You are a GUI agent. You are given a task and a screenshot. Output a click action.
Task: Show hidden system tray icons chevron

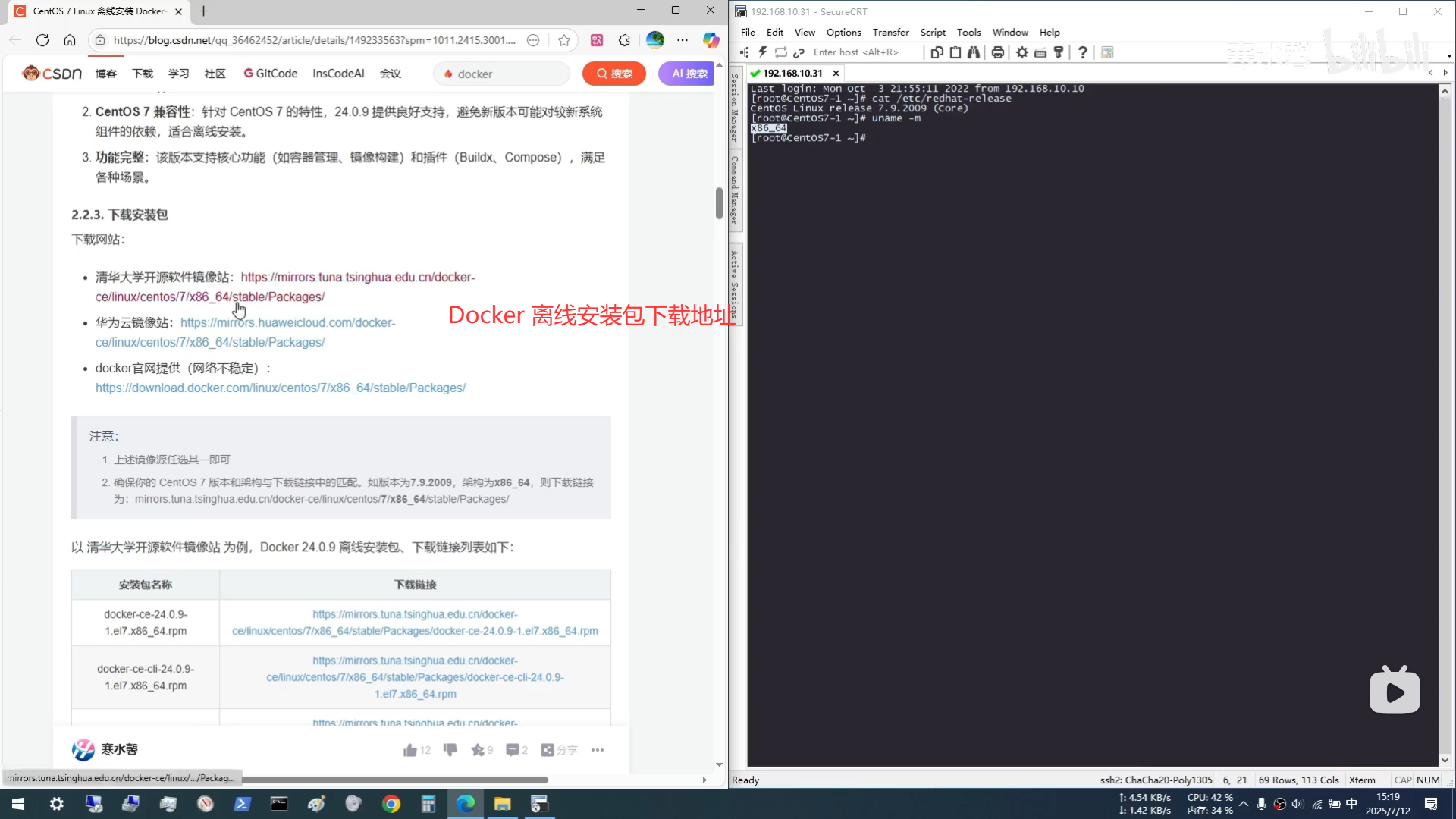1244,804
